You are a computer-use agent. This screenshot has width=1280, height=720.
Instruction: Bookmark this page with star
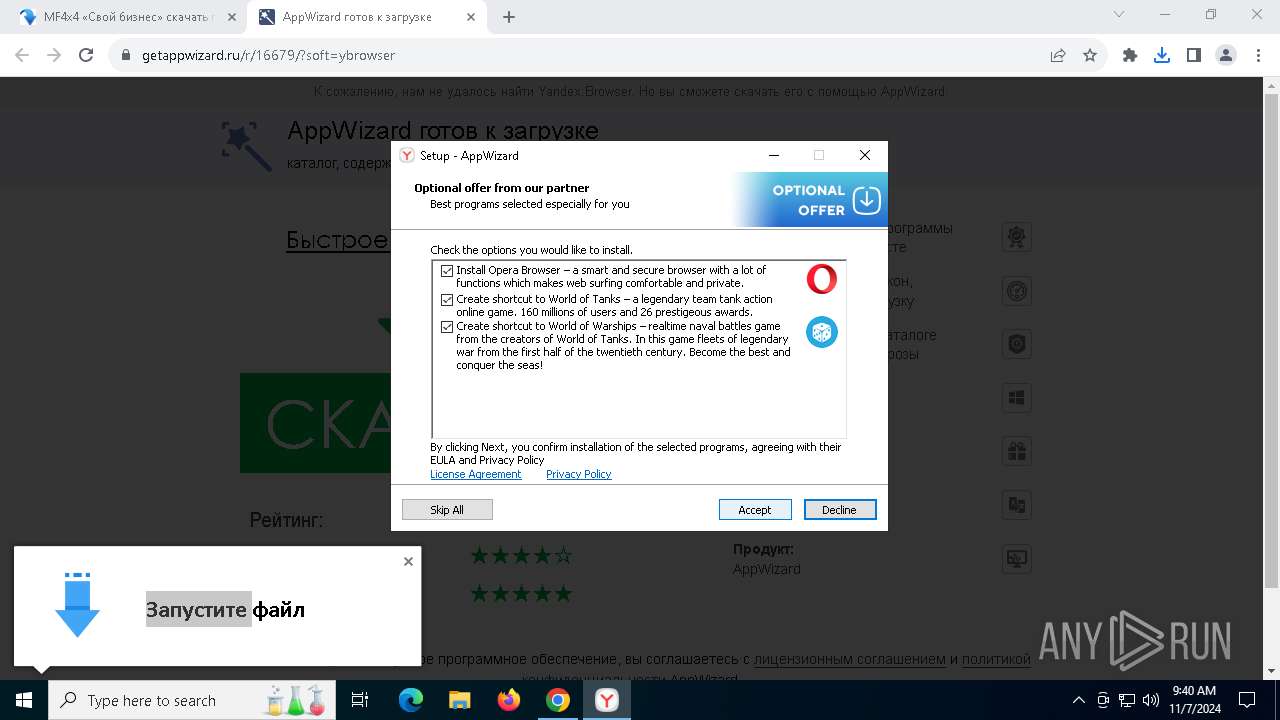click(x=1090, y=55)
